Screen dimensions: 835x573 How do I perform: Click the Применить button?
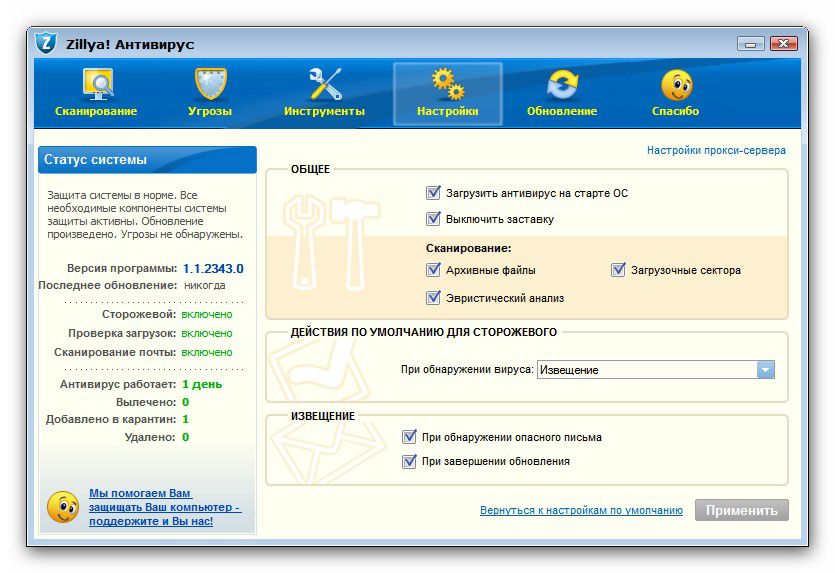click(741, 510)
